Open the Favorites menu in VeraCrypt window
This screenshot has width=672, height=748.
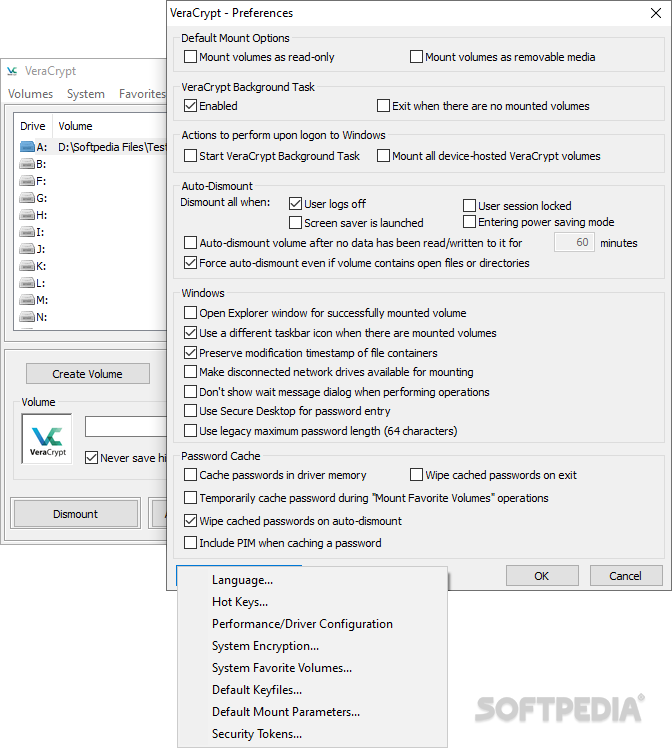pyautogui.click(x=142, y=94)
